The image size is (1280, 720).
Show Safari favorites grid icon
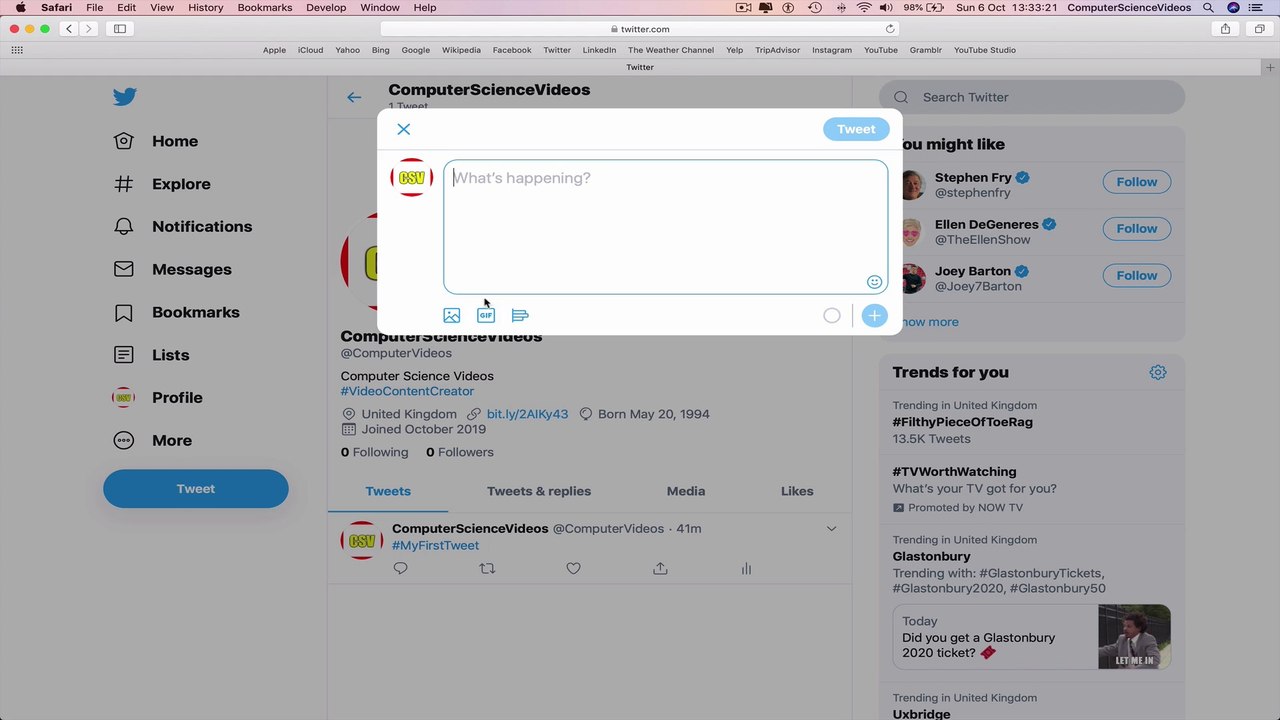17,50
